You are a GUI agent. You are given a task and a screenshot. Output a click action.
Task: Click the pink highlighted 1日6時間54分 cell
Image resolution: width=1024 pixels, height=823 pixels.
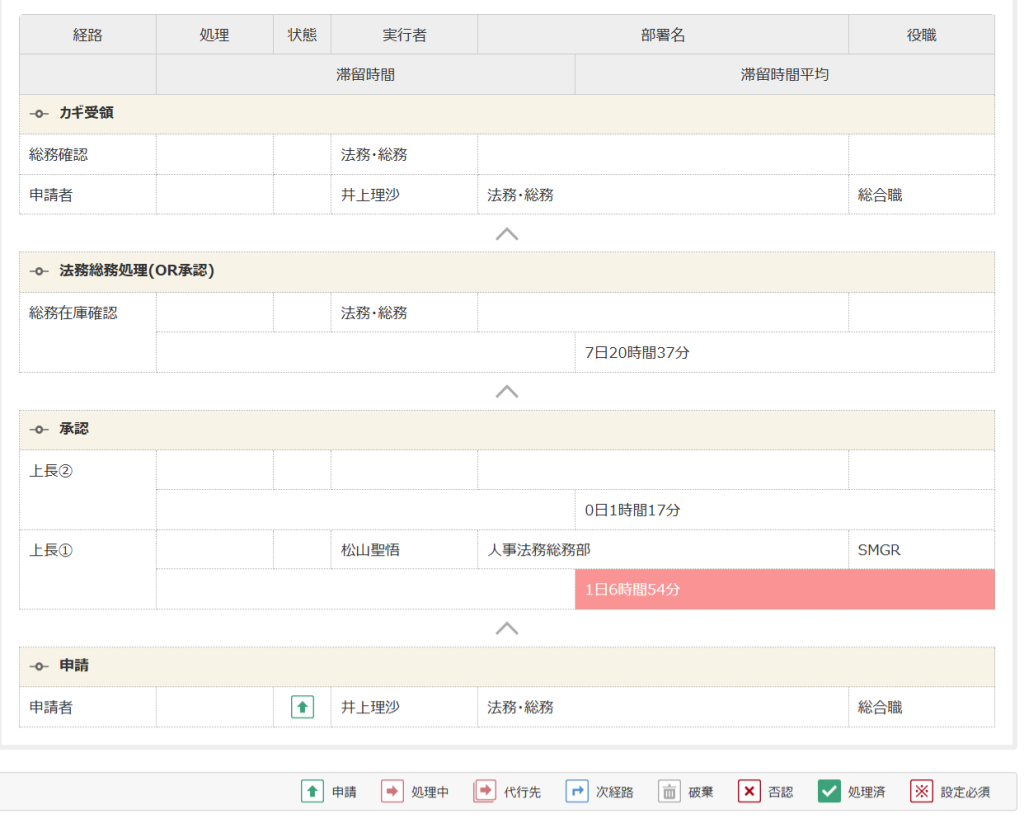click(784, 590)
